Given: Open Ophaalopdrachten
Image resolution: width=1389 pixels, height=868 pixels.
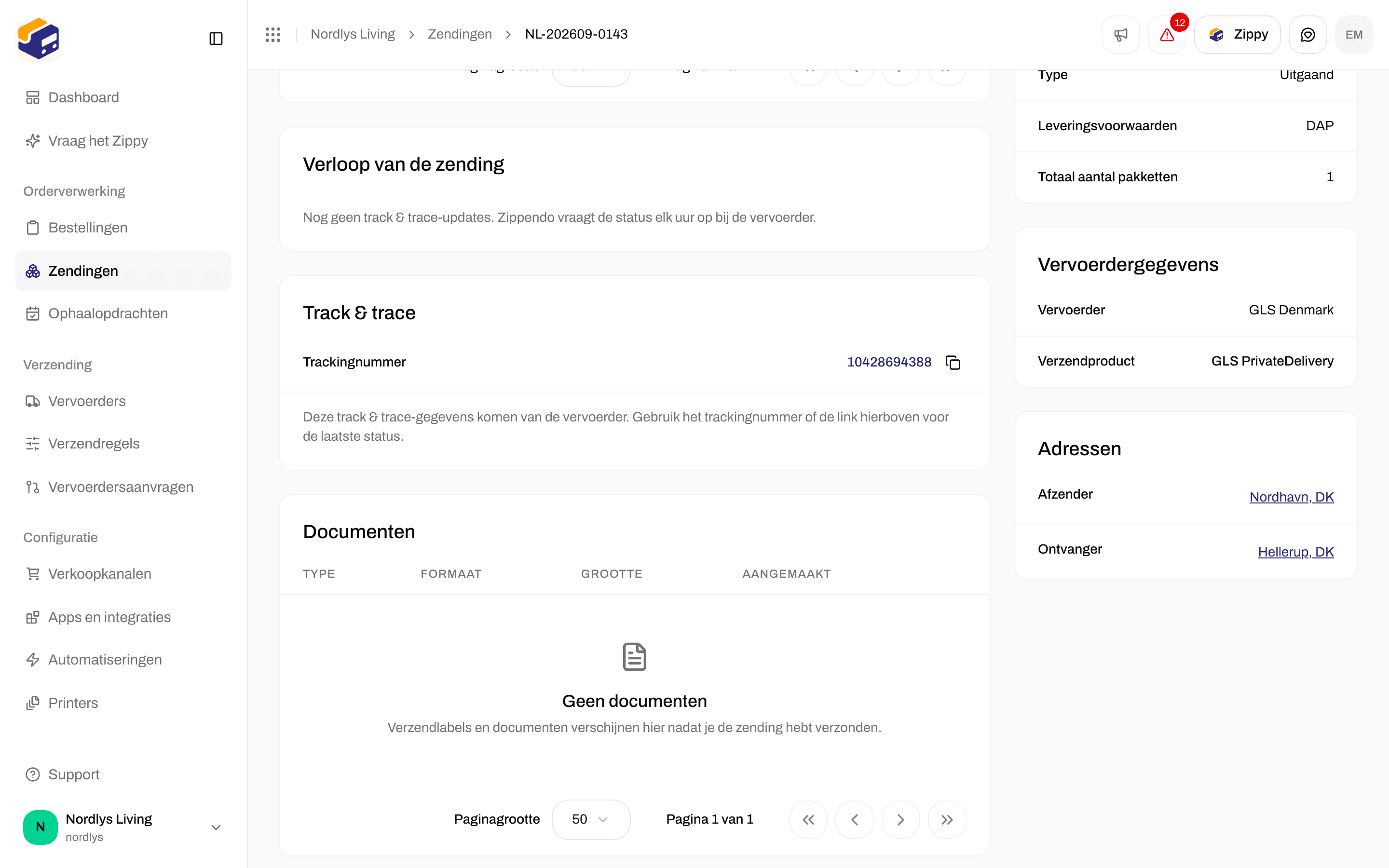Looking at the screenshot, I should click(123, 313).
